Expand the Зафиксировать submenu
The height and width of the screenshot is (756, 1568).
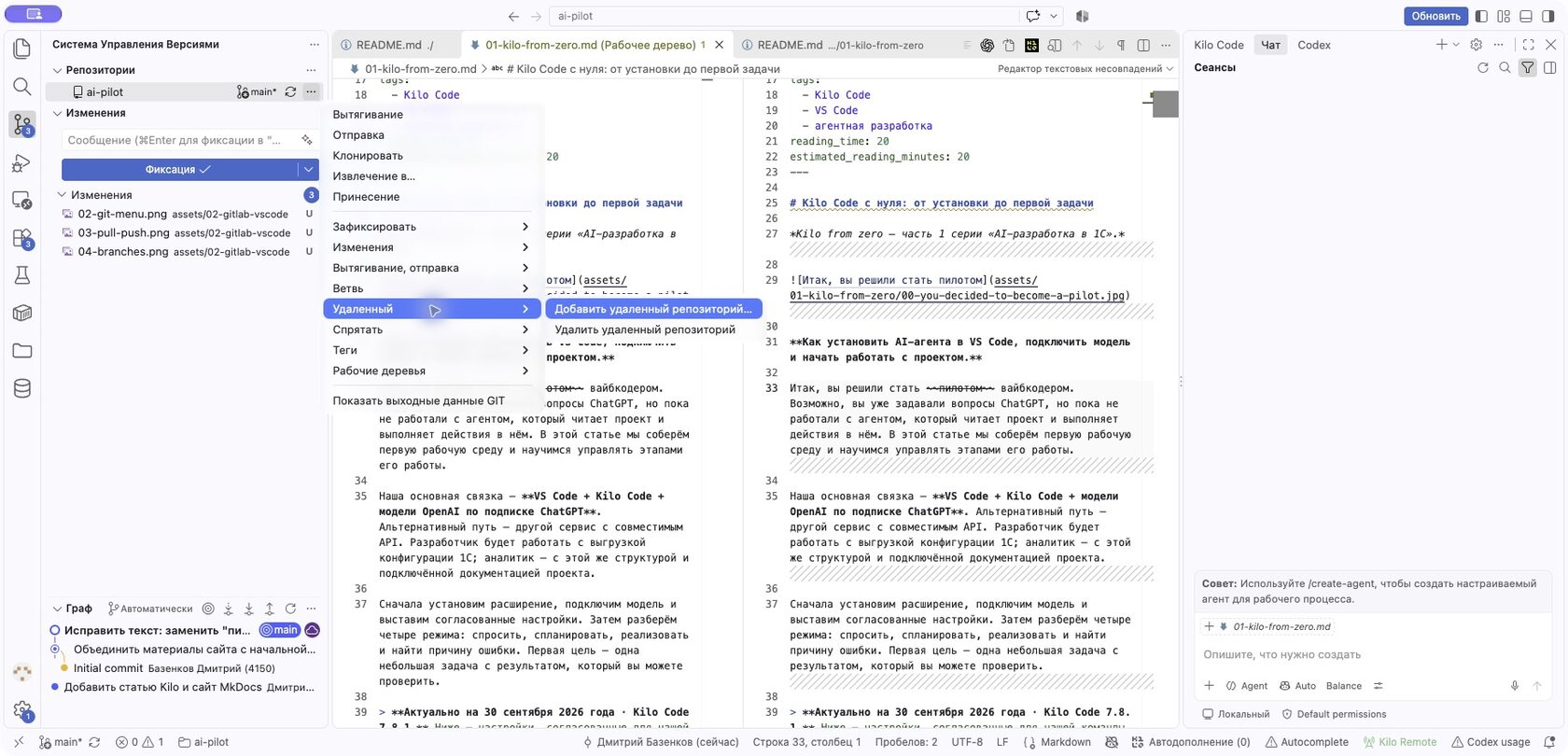(x=431, y=227)
